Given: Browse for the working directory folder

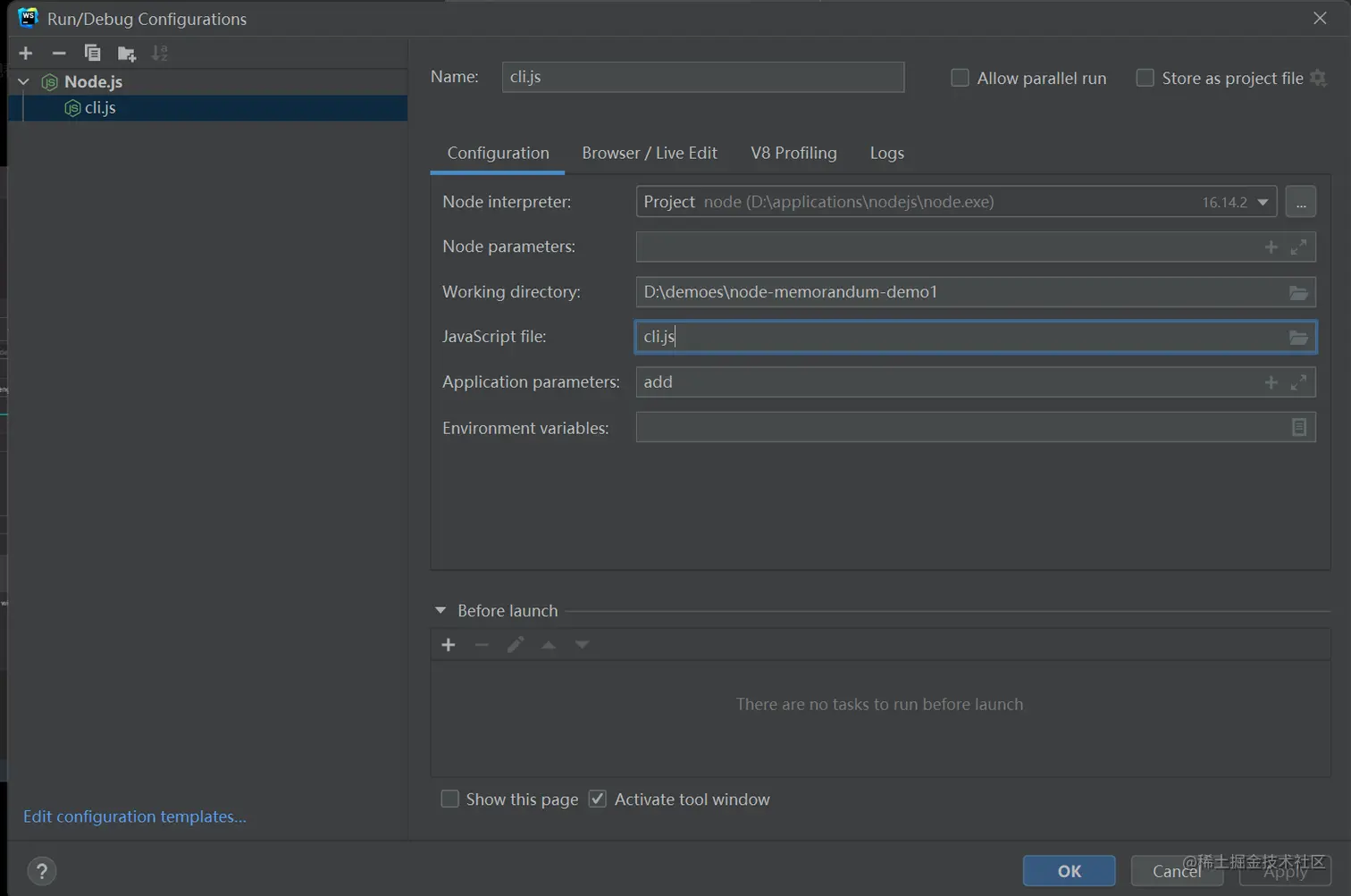Looking at the screenshot, I should click(1298, 292).
